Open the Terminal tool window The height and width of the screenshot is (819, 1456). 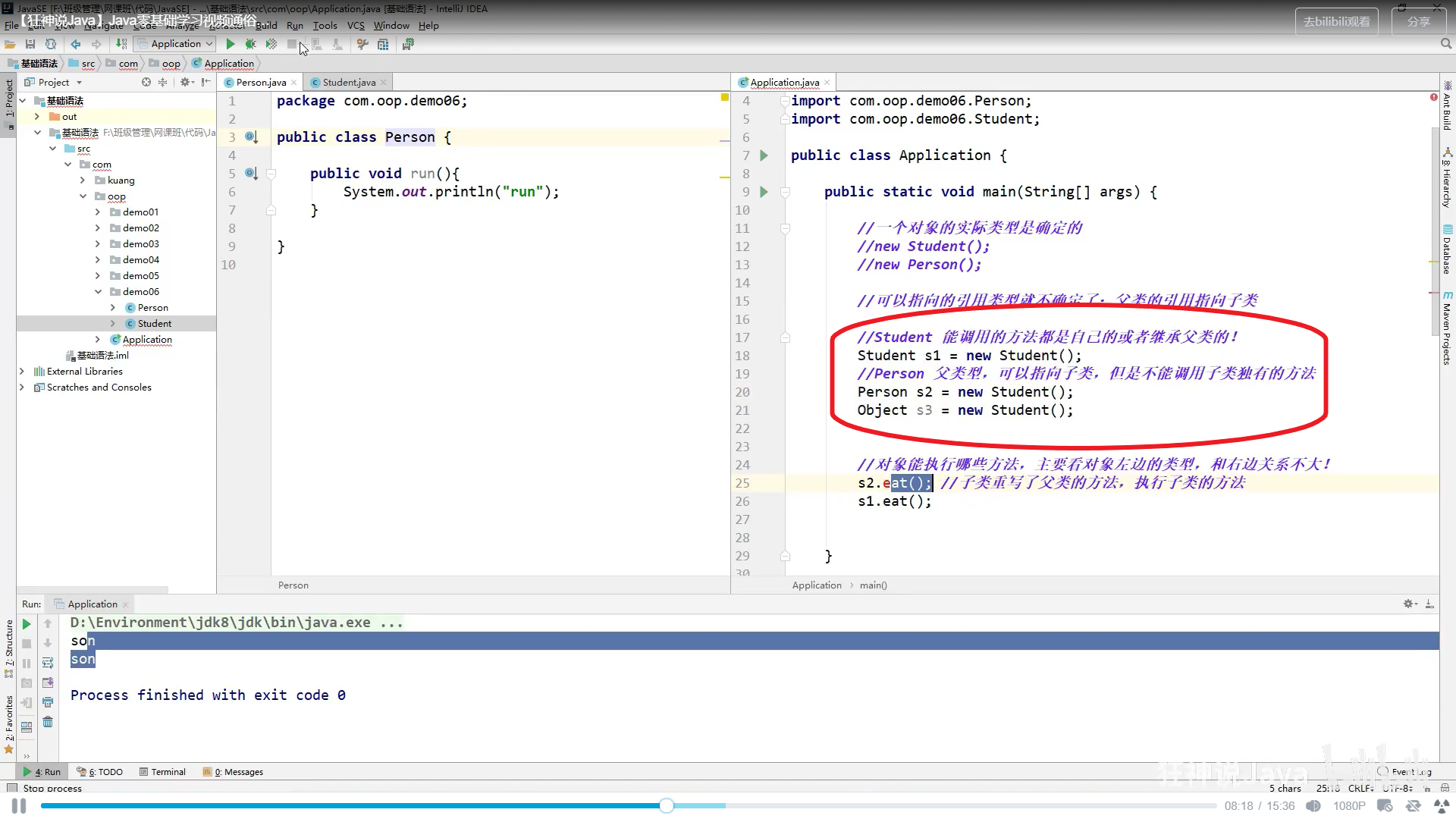pyautogui.click(x=162, y=772)
